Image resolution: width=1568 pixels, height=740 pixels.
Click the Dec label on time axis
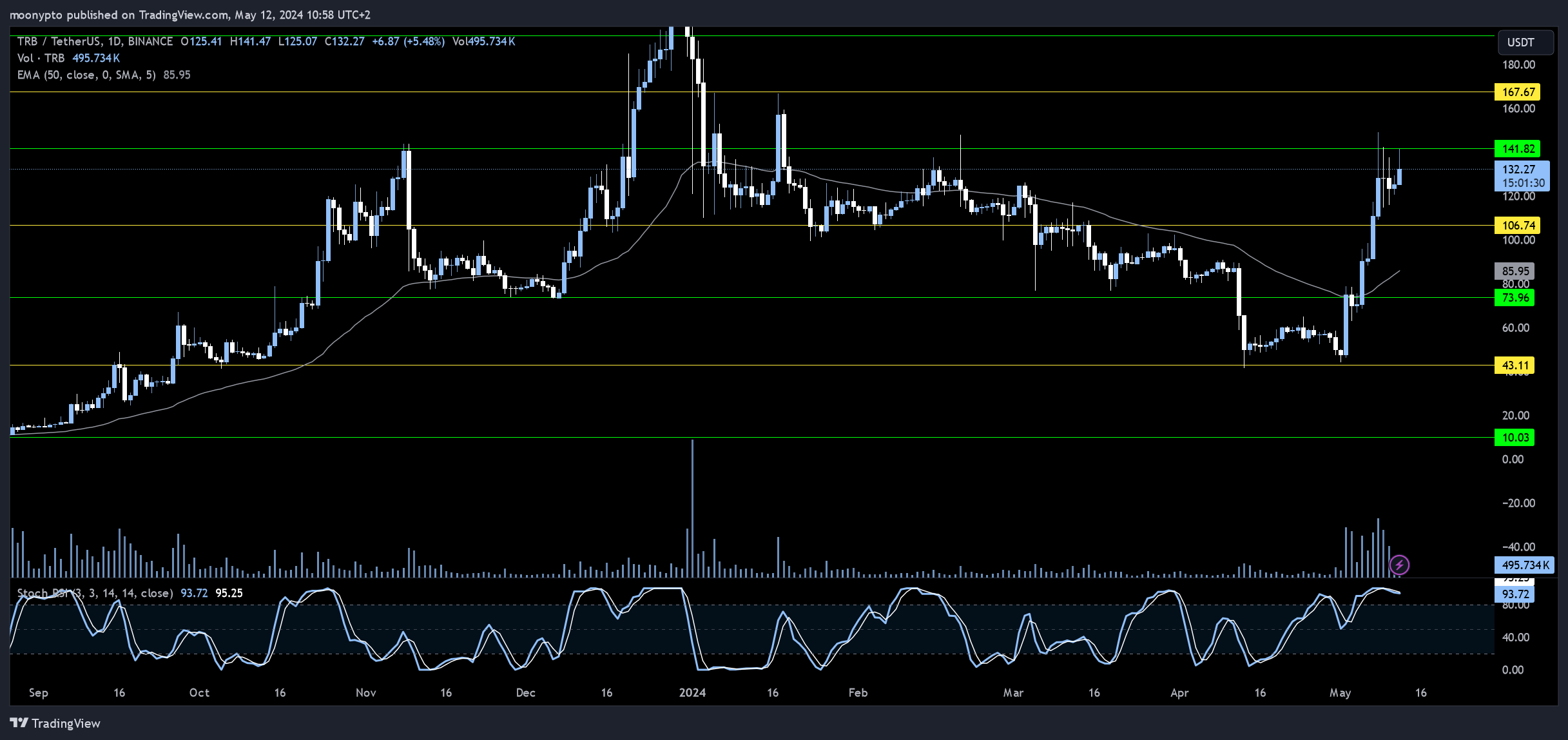coord(526,693)
